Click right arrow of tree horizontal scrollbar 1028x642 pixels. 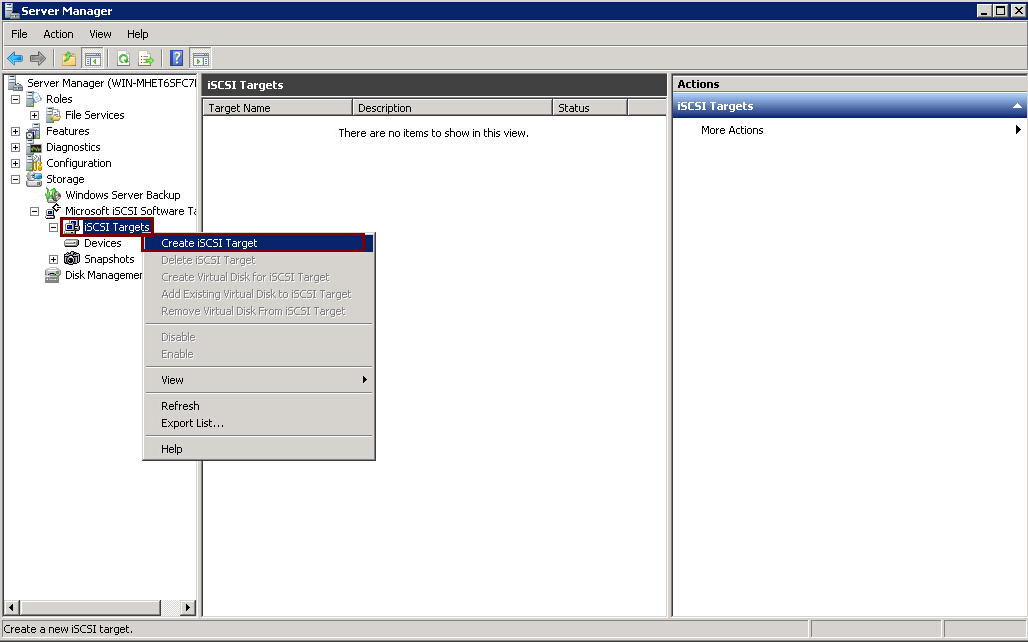click(x=188, y=607)
